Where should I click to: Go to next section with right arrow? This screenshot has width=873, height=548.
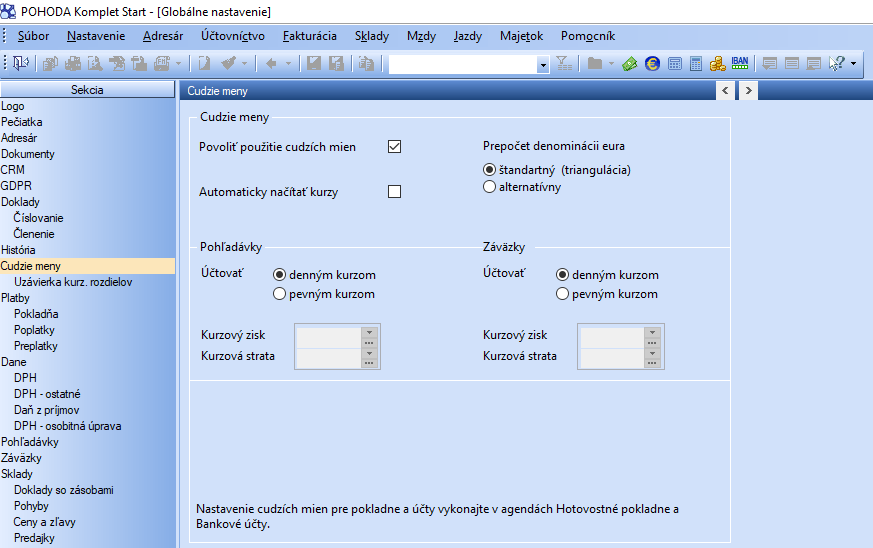click(x=748, y=90)
